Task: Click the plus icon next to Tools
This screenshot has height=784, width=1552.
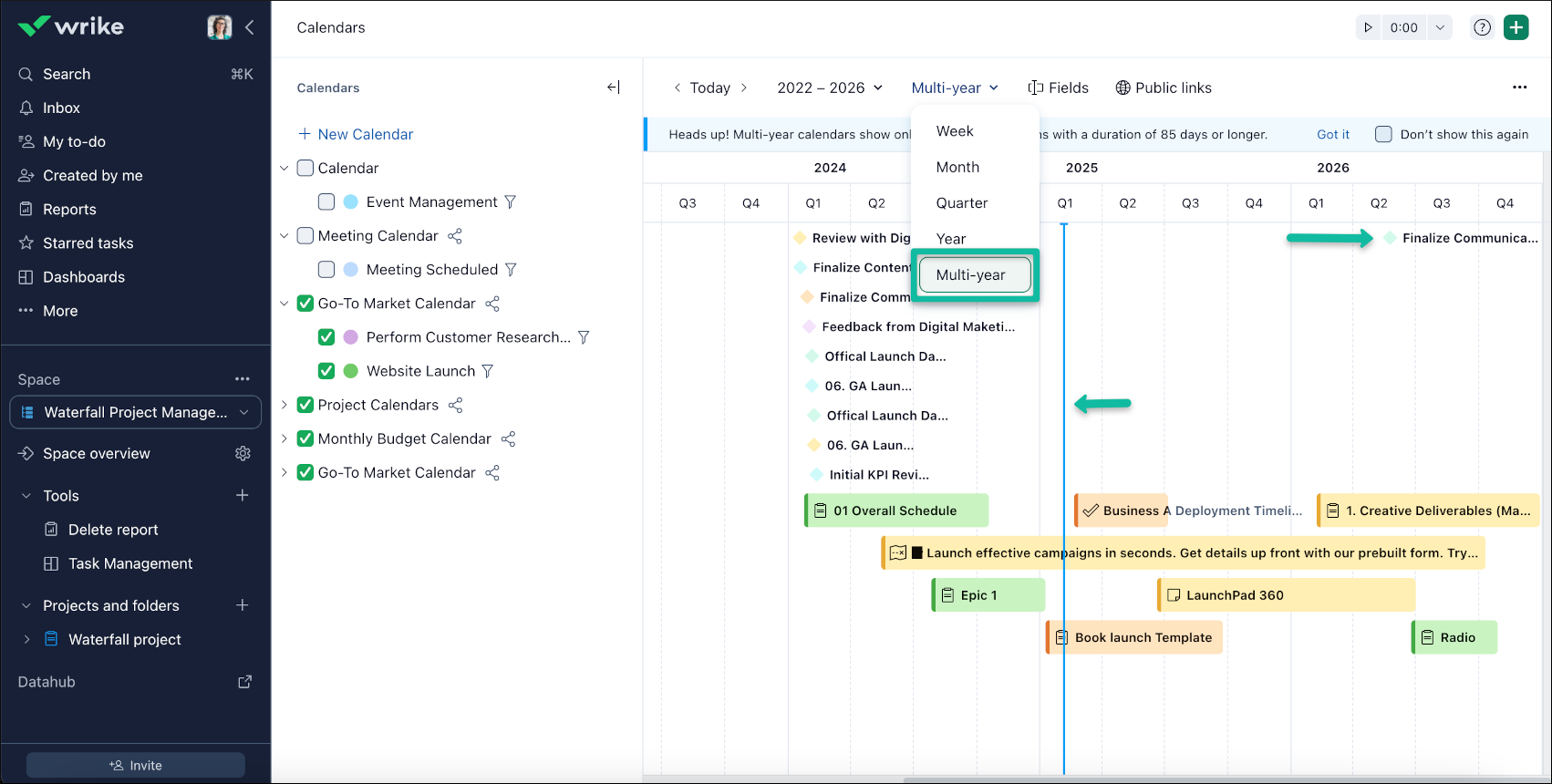Action: click(x=243, y=496)
